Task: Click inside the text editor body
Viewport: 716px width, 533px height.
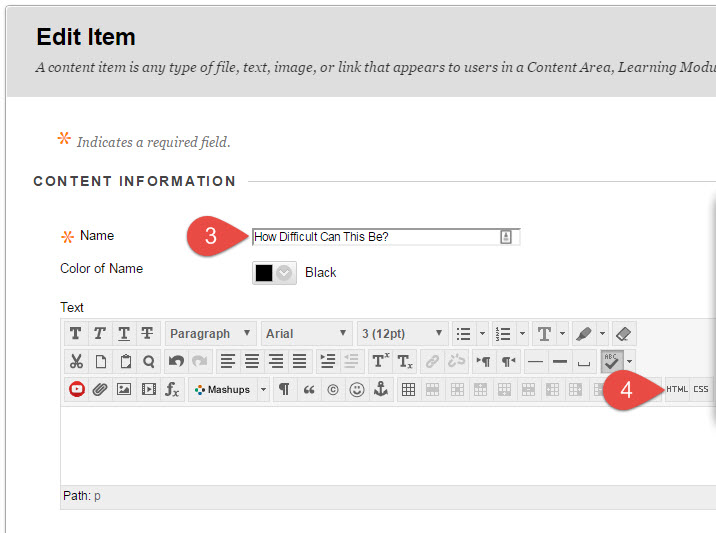Action: [388, 445]
